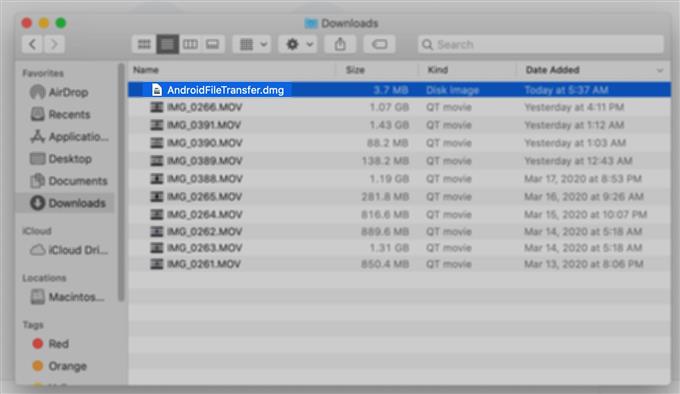The image size is (680, 394).
Task: Click the IMG_0390.MOV movie icon
Action: pyautogui.click(x=157, y=143)
